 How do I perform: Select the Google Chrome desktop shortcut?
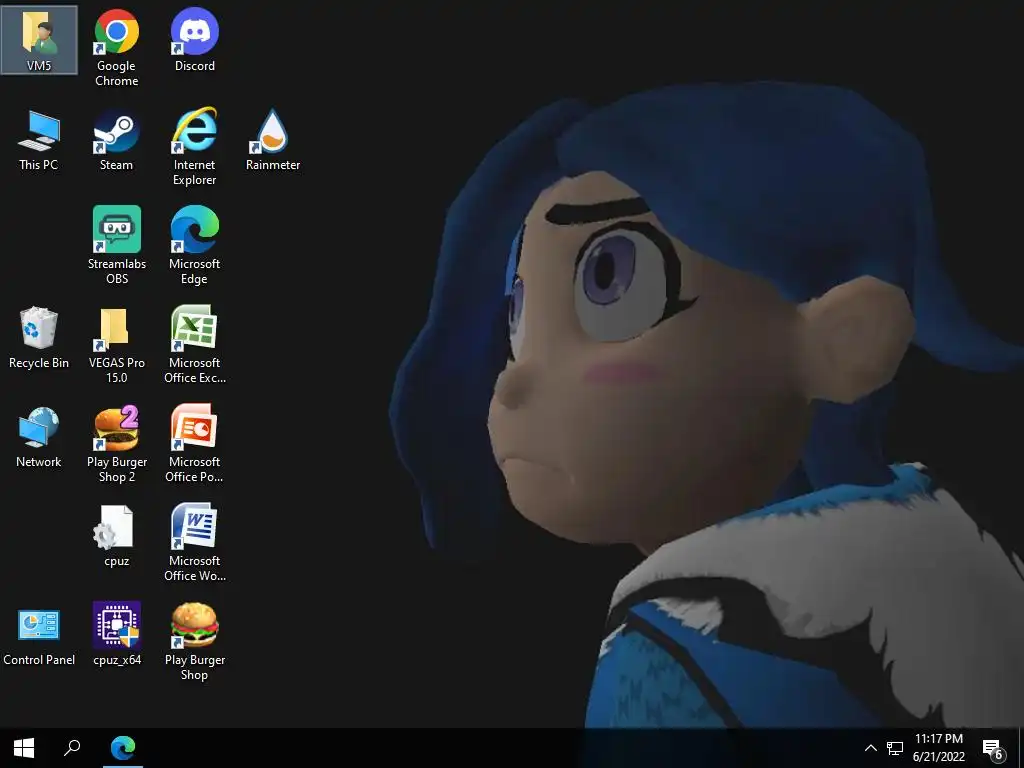click(x=116, y=48)
